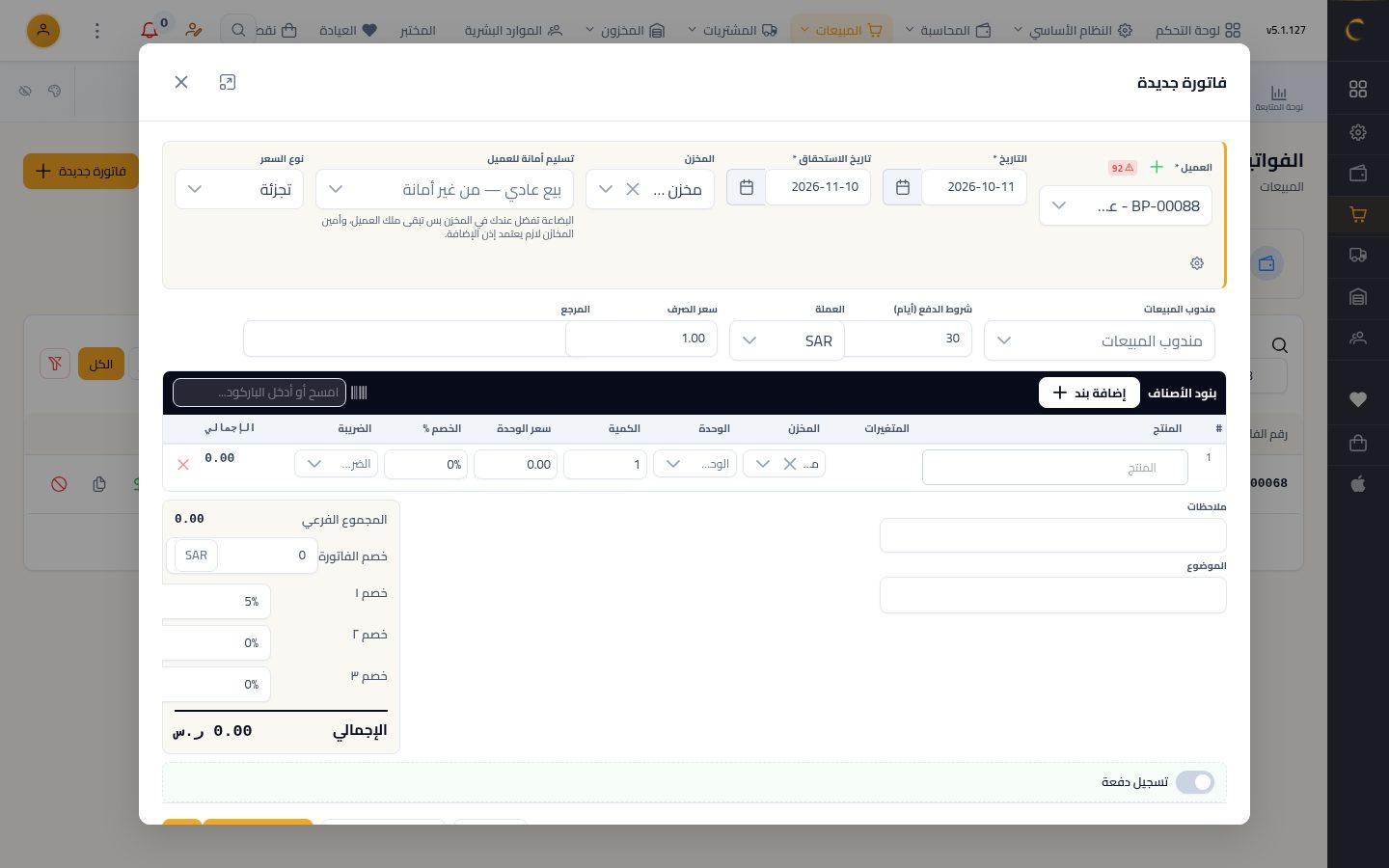Clear the selected warehouse in header
The width and height of the screenshot is (1389, 868).
pos(633,189)
